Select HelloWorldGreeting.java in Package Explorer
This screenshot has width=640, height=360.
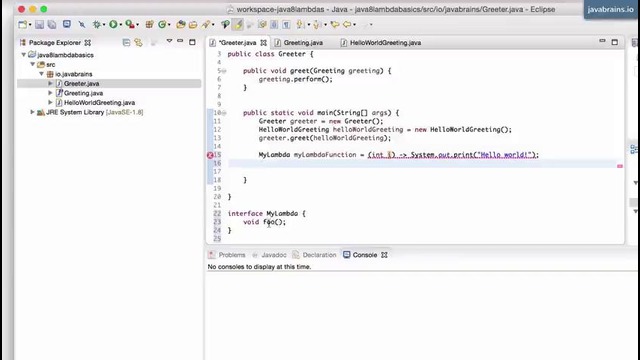[x=99, y=102]
